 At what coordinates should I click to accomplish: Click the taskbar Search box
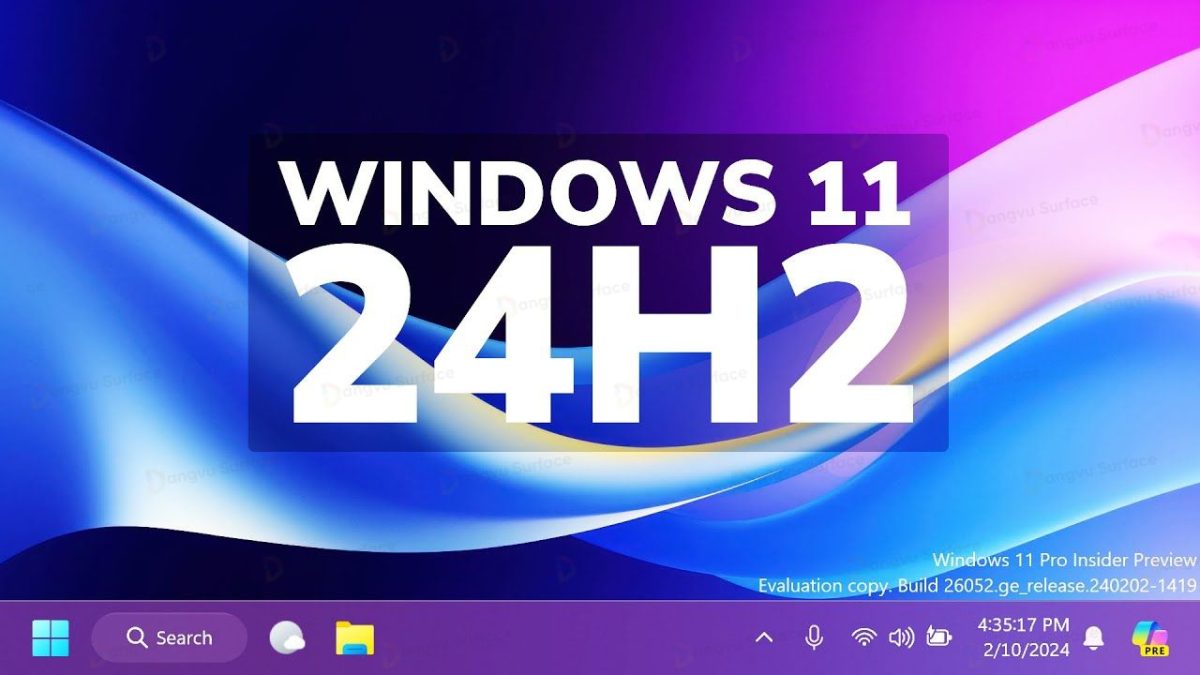(169, 638)
